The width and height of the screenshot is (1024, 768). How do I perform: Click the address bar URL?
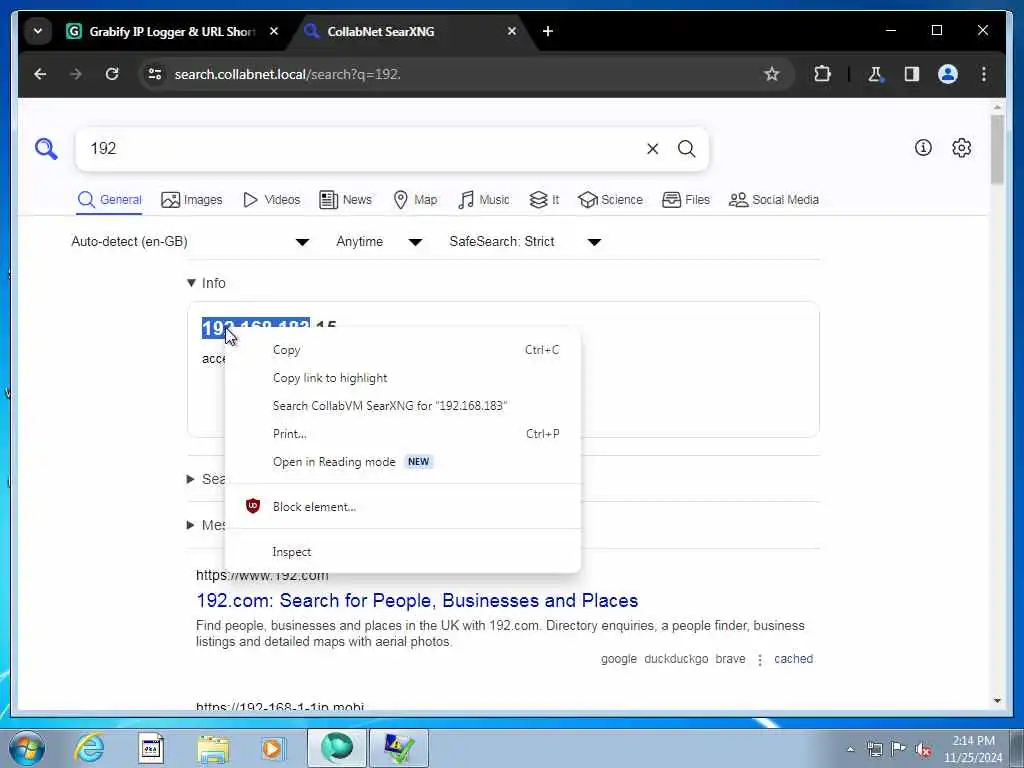[287, 74]
